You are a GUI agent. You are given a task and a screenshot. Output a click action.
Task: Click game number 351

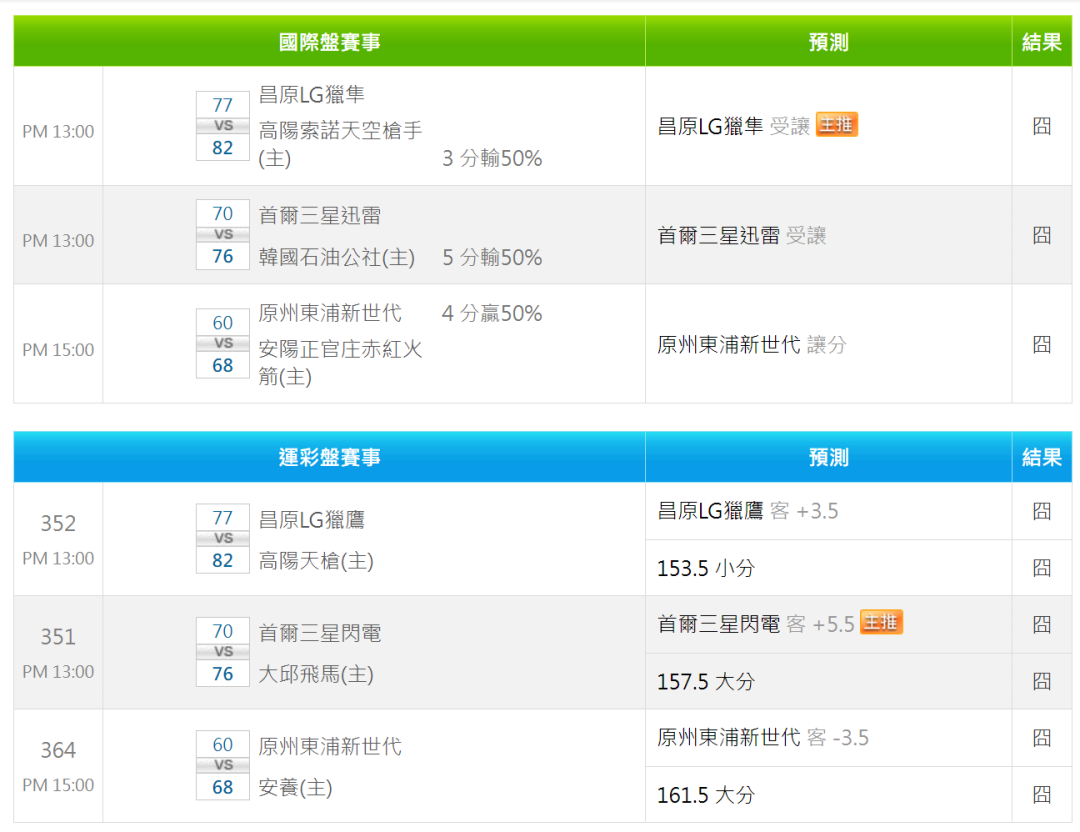pos(58,637)
